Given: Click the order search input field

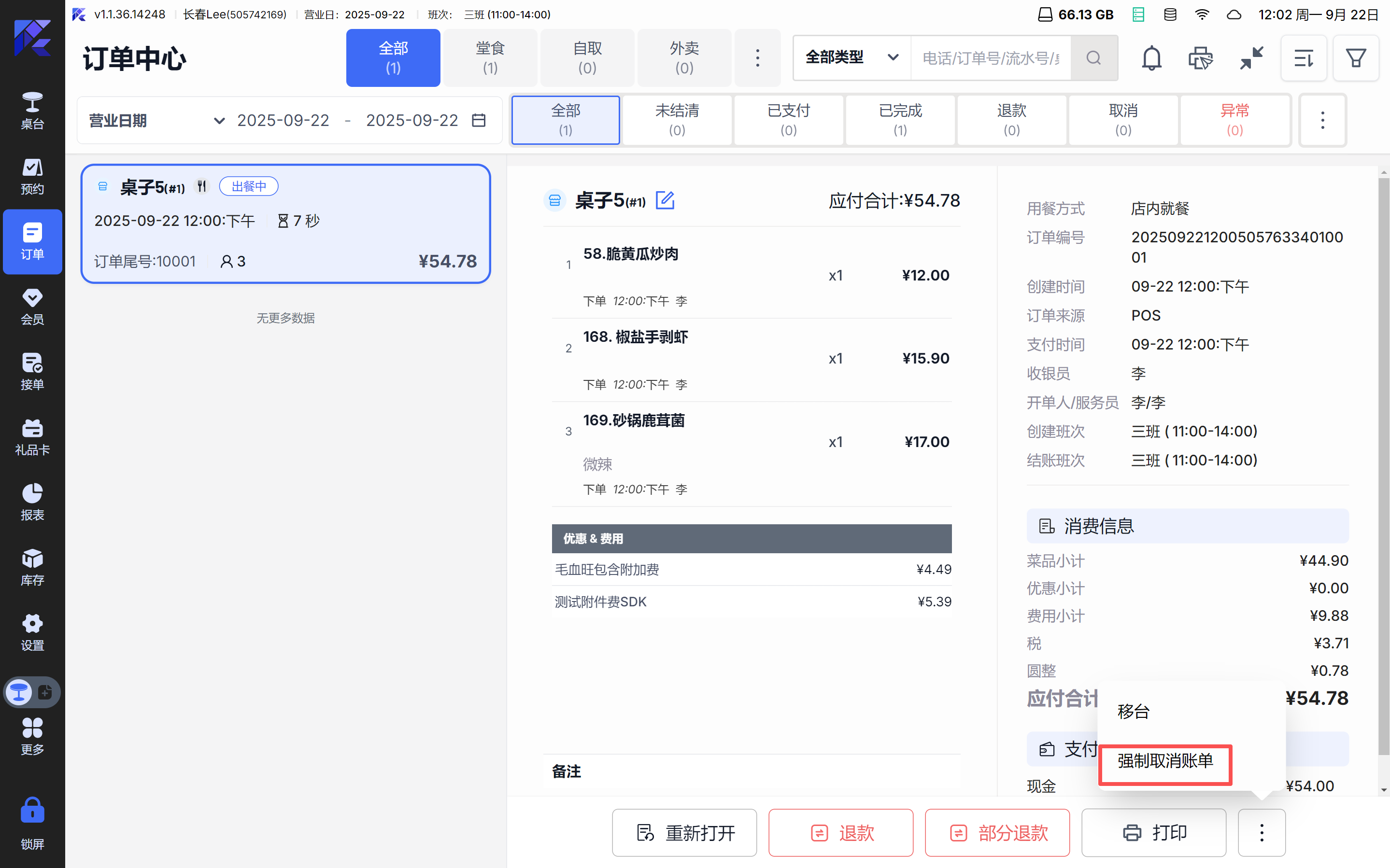Looking at the screenshot, I should click(991, 58).
